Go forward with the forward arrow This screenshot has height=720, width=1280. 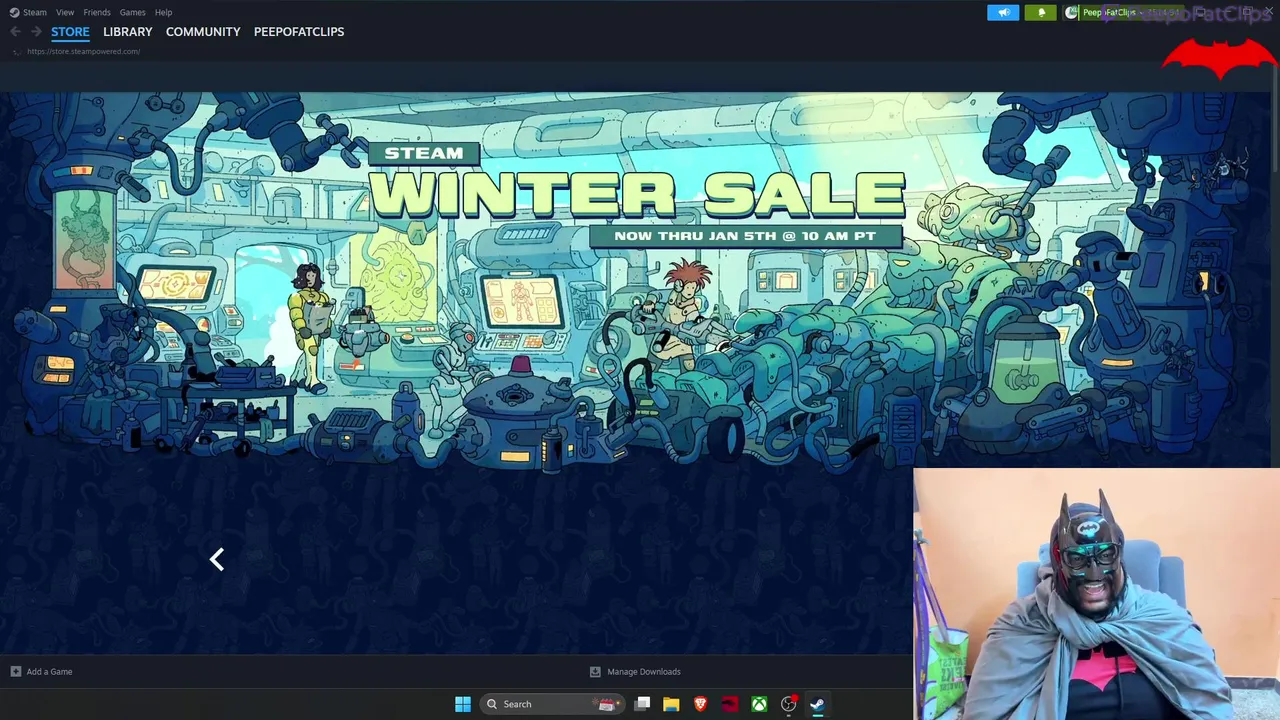pyautogui.click(x=36, y=32)
